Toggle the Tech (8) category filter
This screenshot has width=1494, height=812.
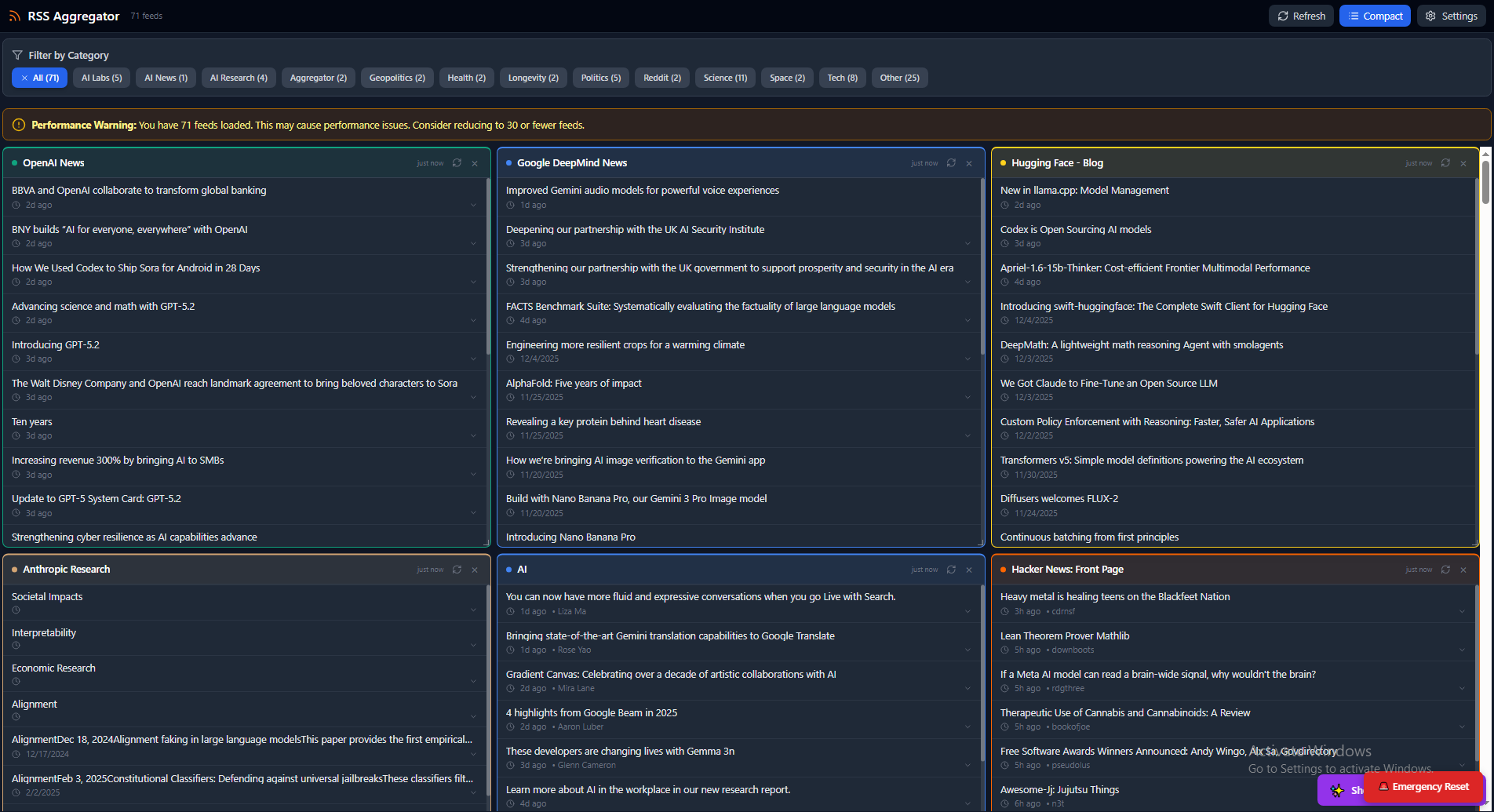(842, 77)
